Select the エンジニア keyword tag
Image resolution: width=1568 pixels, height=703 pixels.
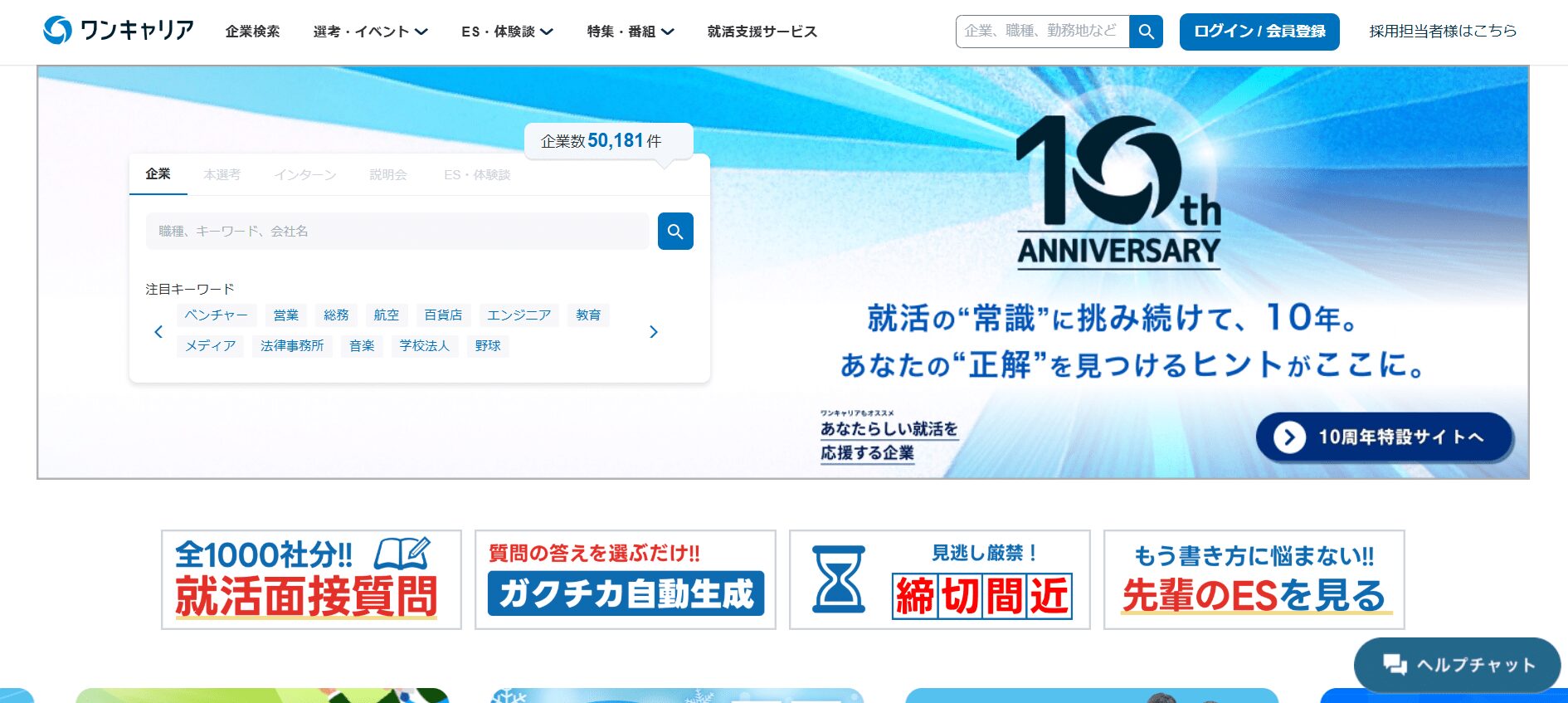[519, 315]
